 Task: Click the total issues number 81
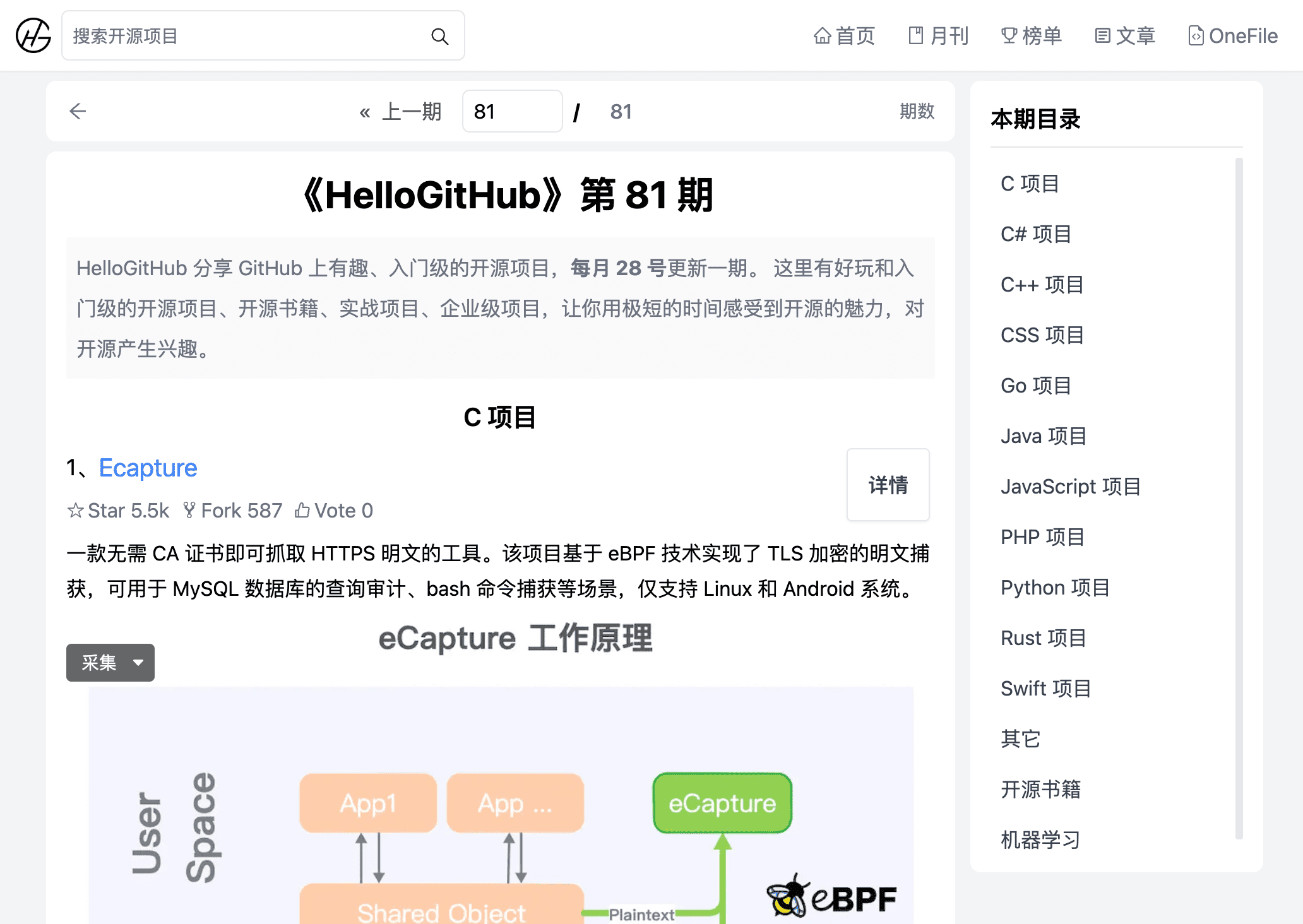point(621,112)
